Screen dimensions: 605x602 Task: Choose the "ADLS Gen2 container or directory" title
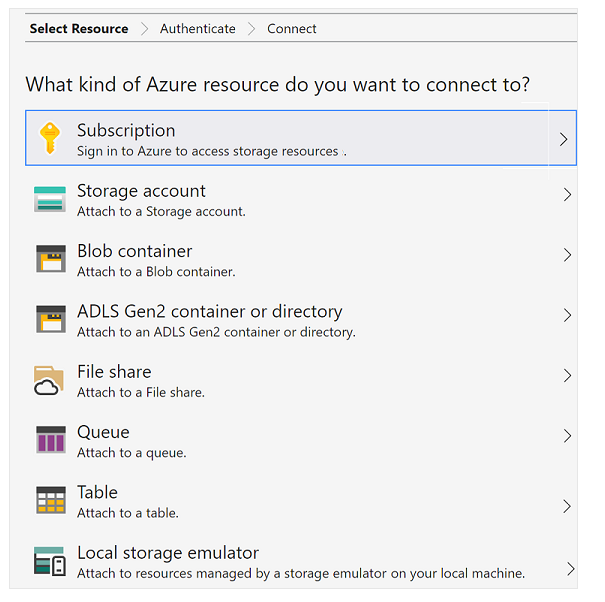pyautogui.click(x=209, y=311)
